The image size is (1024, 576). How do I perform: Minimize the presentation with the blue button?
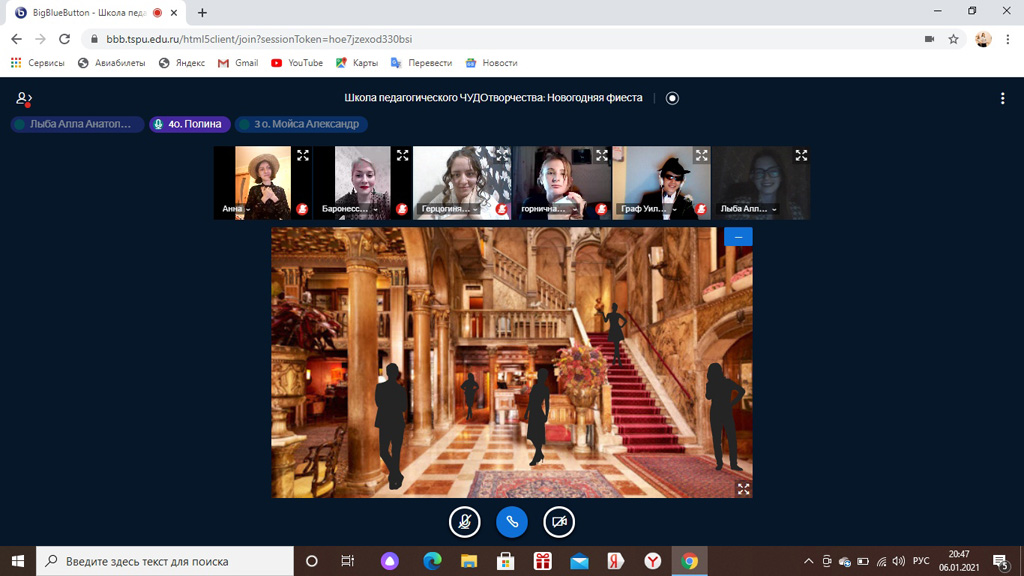pyautogui.click(x=738, y=237)
